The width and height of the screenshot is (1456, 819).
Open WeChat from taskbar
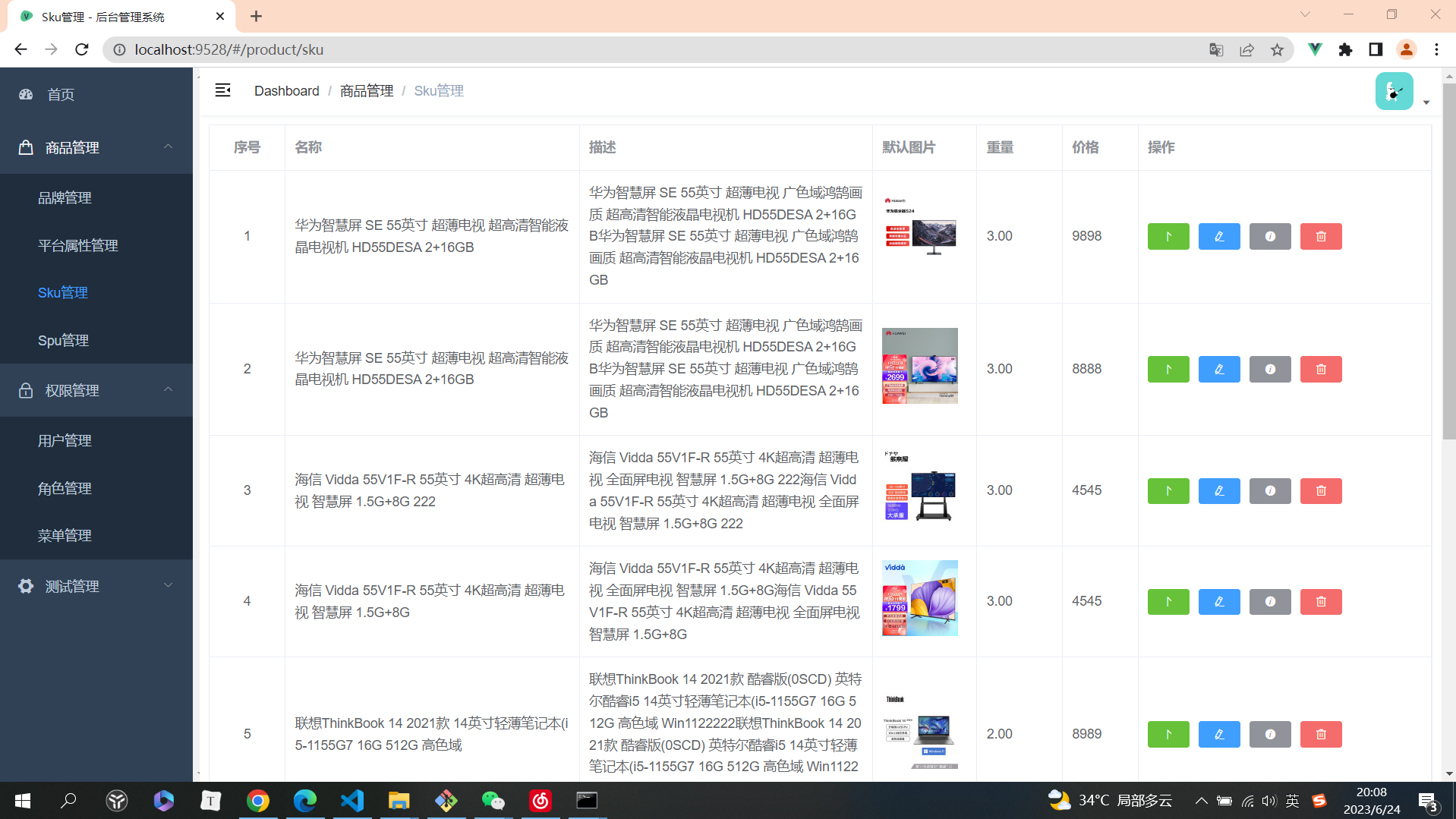pyautogui.click(x=493, y=801)
